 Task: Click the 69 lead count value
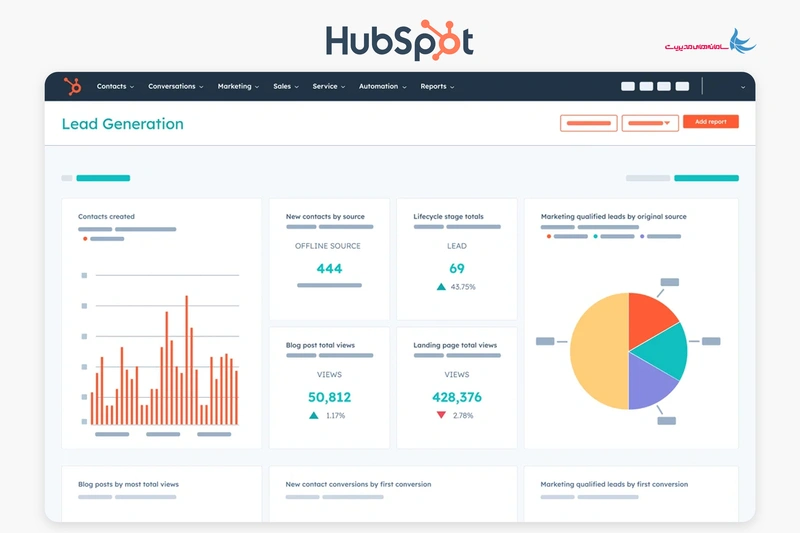[x=457, y=268]
